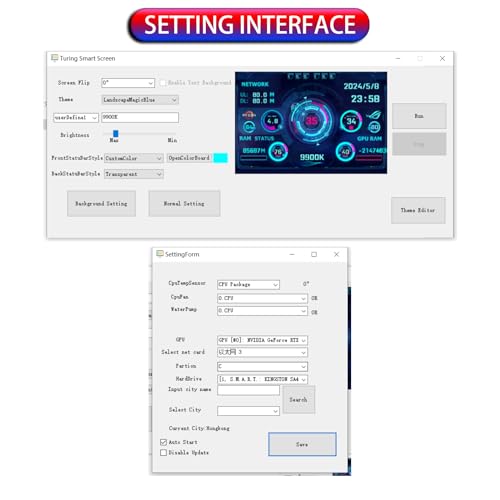
Task: Click the Input city name field
Action: (x=248, y=390)
